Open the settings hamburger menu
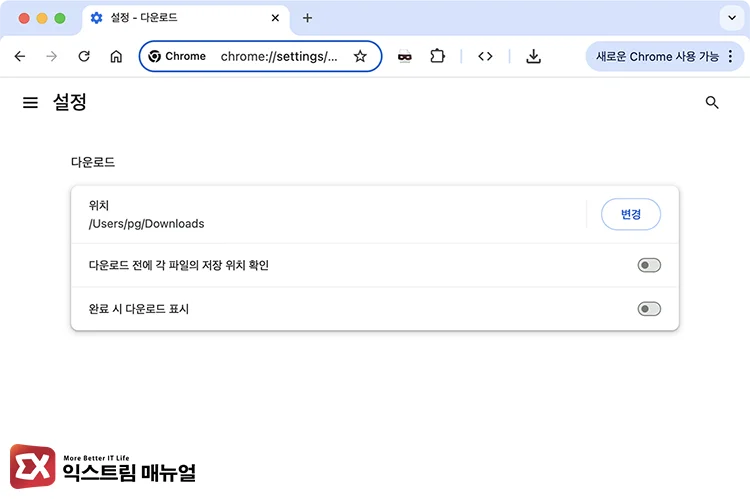 click(30, 102)
